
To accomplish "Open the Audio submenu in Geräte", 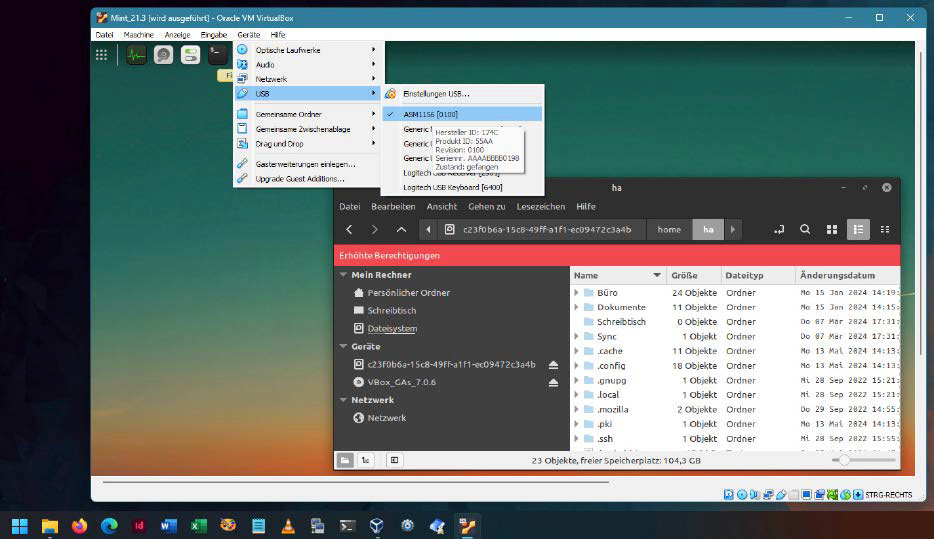I will (x=307, y=64).
